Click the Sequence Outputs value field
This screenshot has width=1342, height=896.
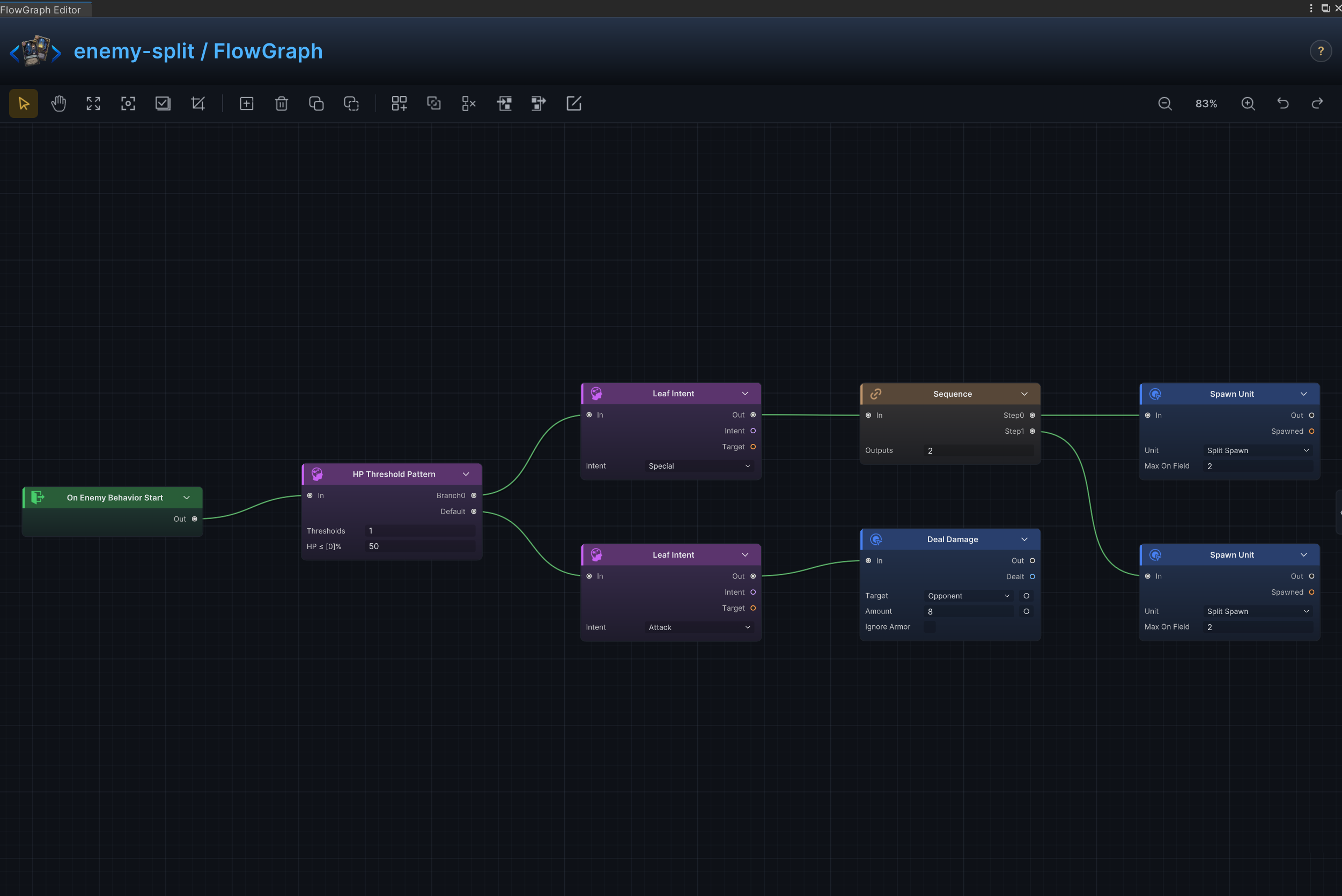(x=979, y=451)
